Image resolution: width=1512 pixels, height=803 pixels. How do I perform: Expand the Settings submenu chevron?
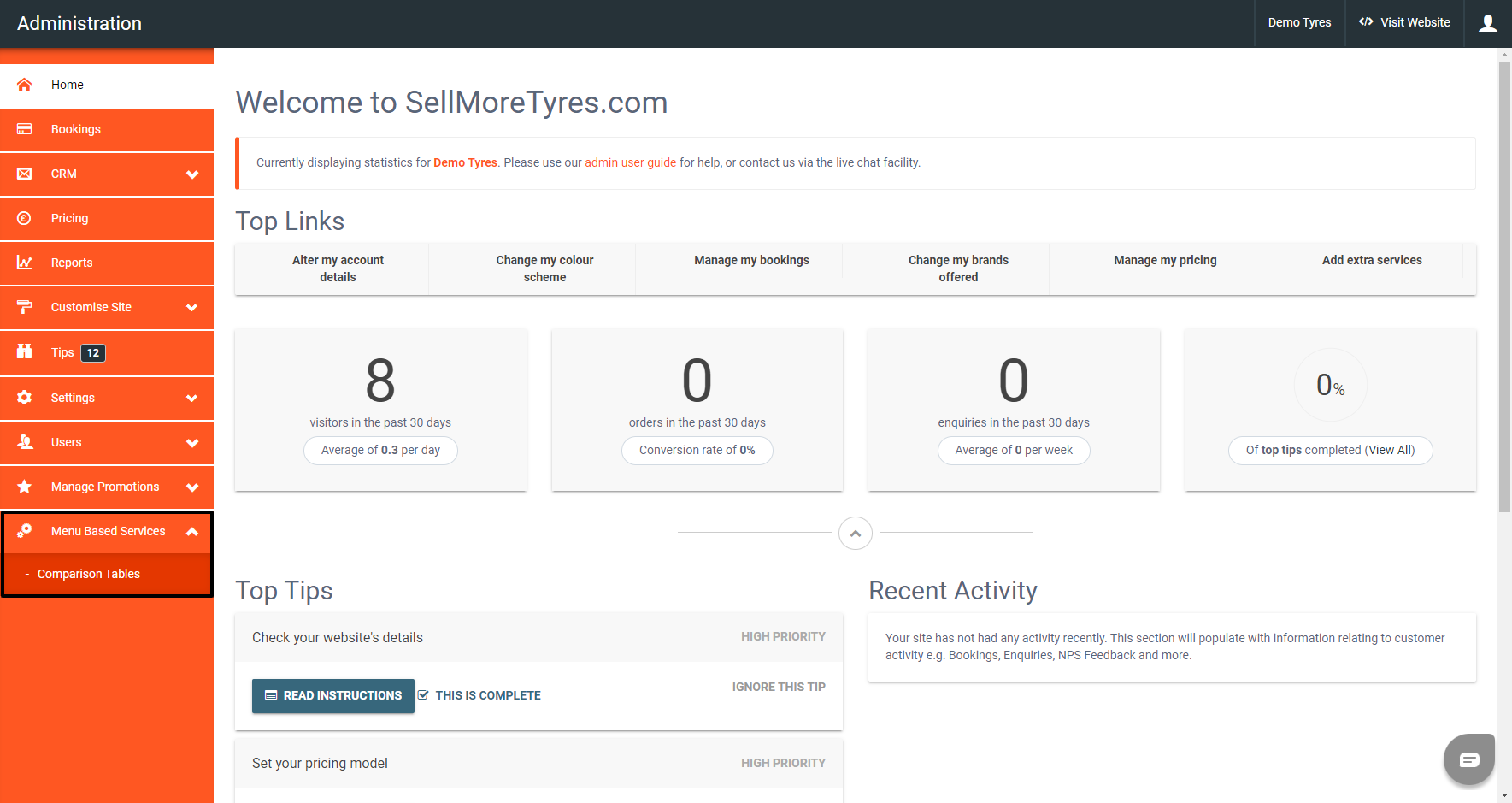[192, 399]
